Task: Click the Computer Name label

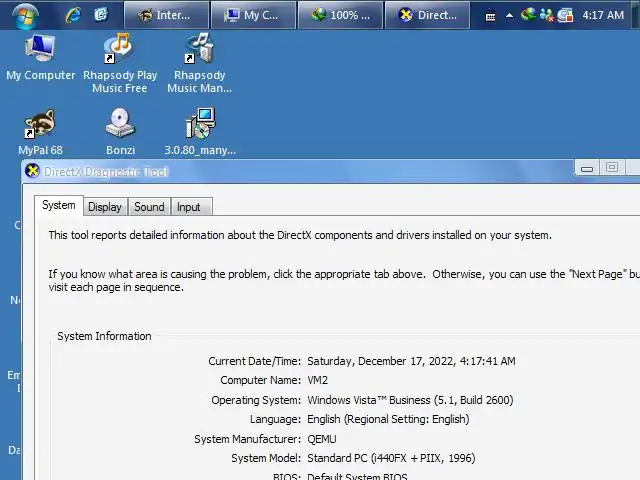Action: click(x=260, y=380)
